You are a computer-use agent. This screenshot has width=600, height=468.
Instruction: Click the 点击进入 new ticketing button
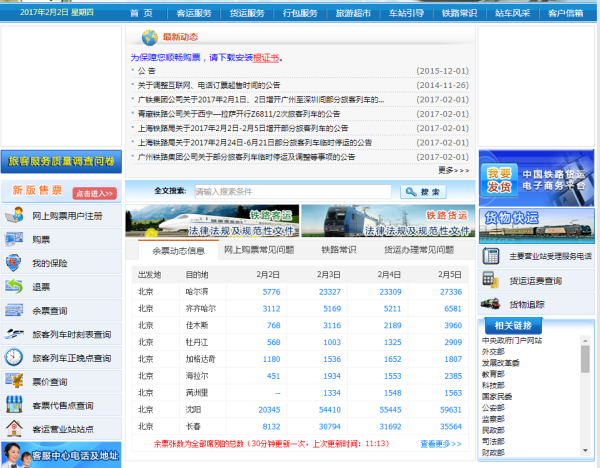point(95,192)
